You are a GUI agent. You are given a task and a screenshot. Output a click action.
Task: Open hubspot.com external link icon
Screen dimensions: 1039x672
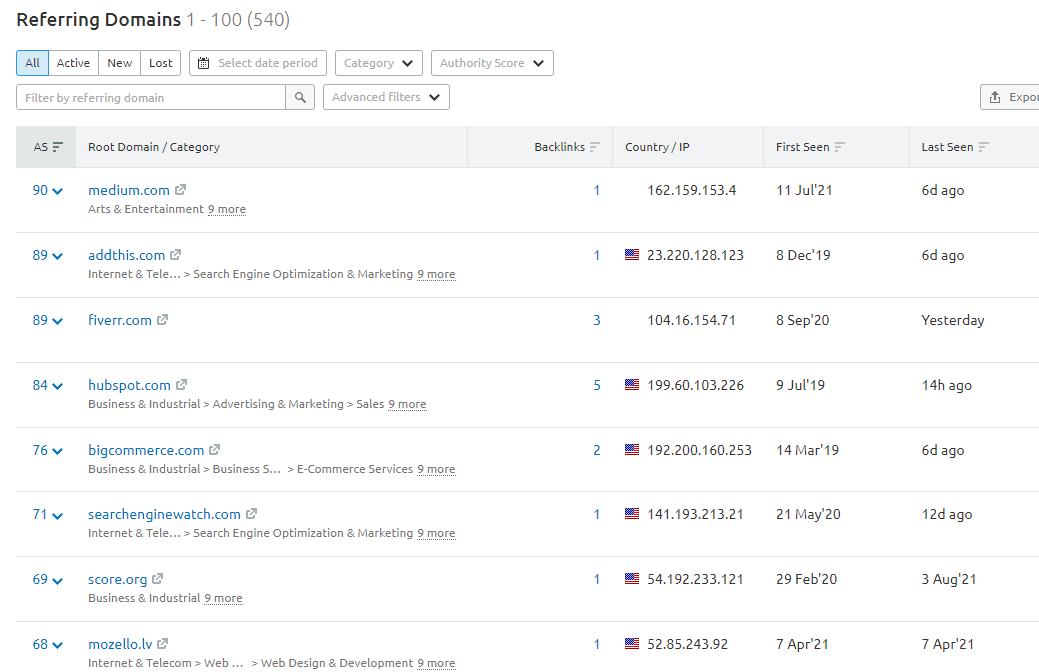(182, 384)
